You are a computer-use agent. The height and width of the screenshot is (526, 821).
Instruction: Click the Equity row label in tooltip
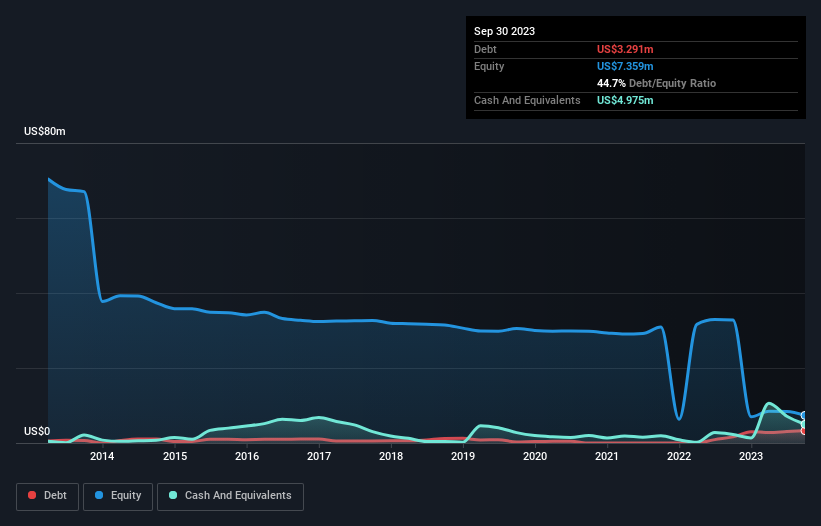coord(489,66)
